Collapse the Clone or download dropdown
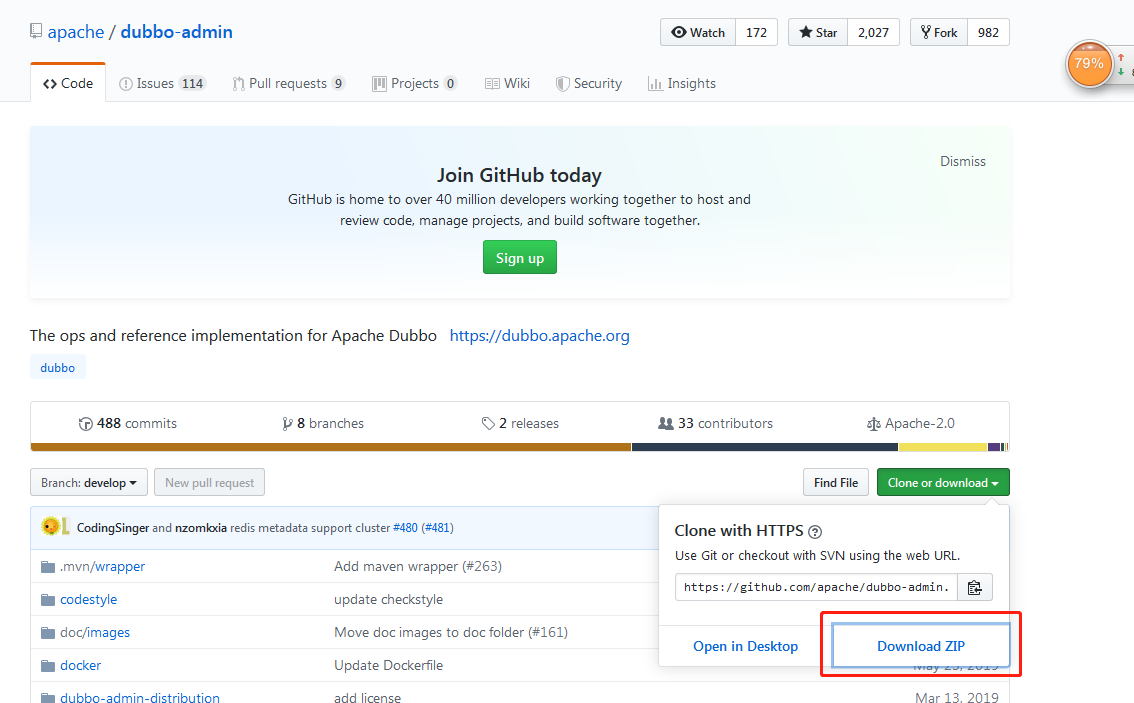 click(x=943, y=482)
